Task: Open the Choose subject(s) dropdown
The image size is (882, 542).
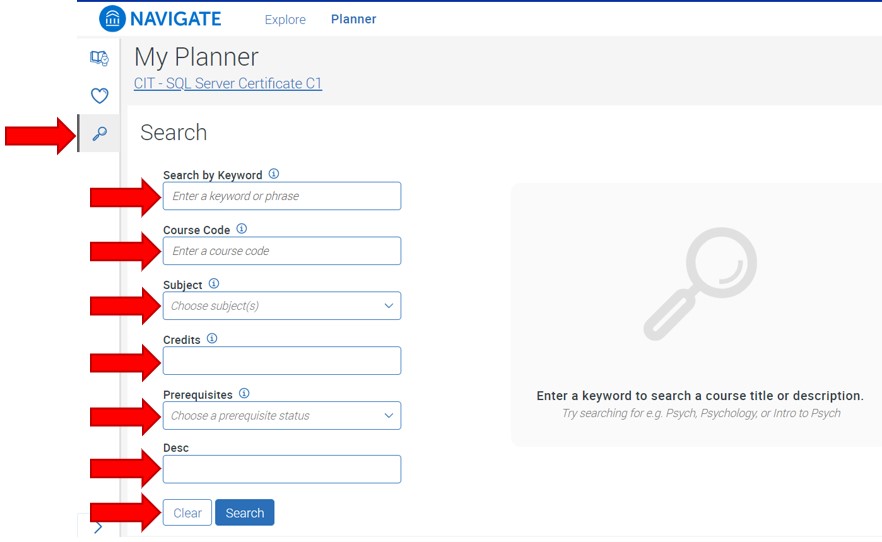Action: (x=282, y=306)
